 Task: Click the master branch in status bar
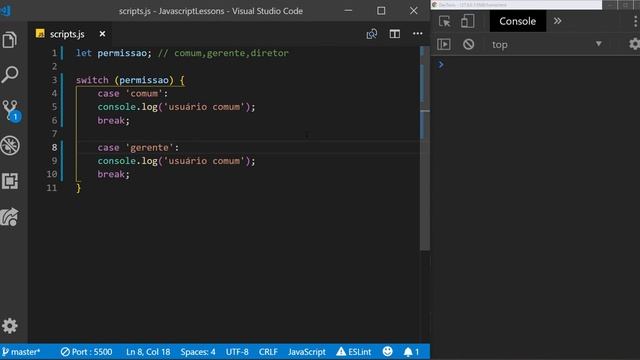(21, 352)
